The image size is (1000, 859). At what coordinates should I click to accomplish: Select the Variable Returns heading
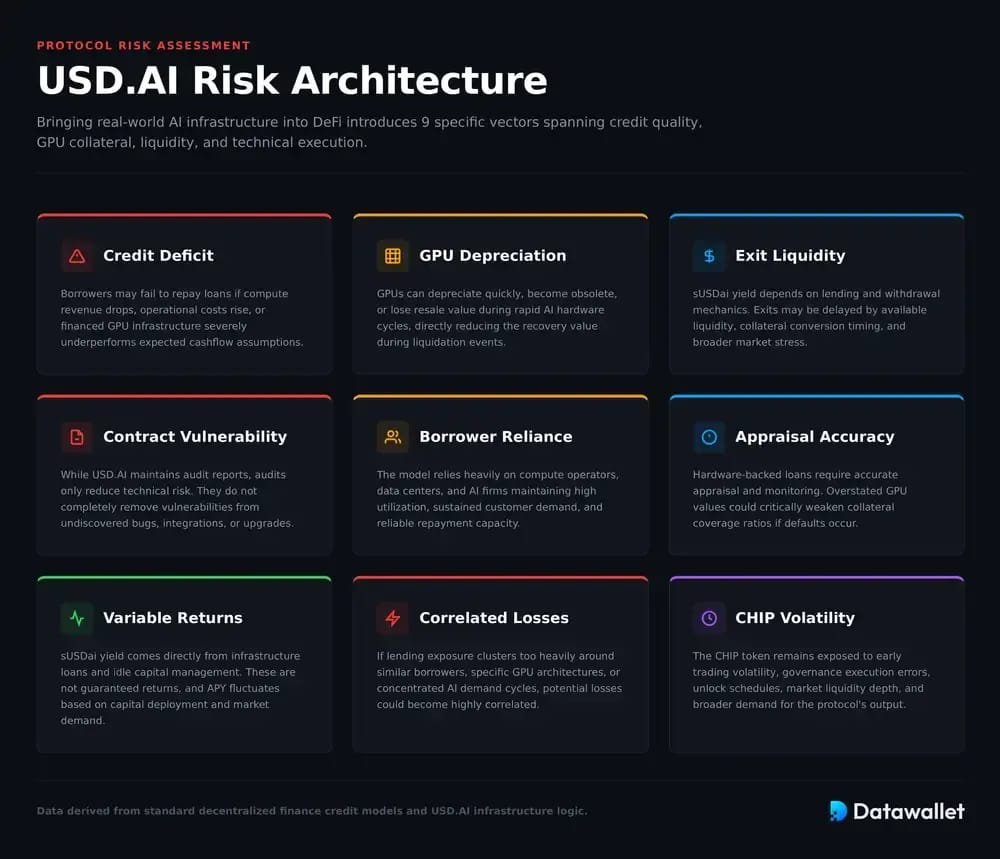(x=173, y=618)
